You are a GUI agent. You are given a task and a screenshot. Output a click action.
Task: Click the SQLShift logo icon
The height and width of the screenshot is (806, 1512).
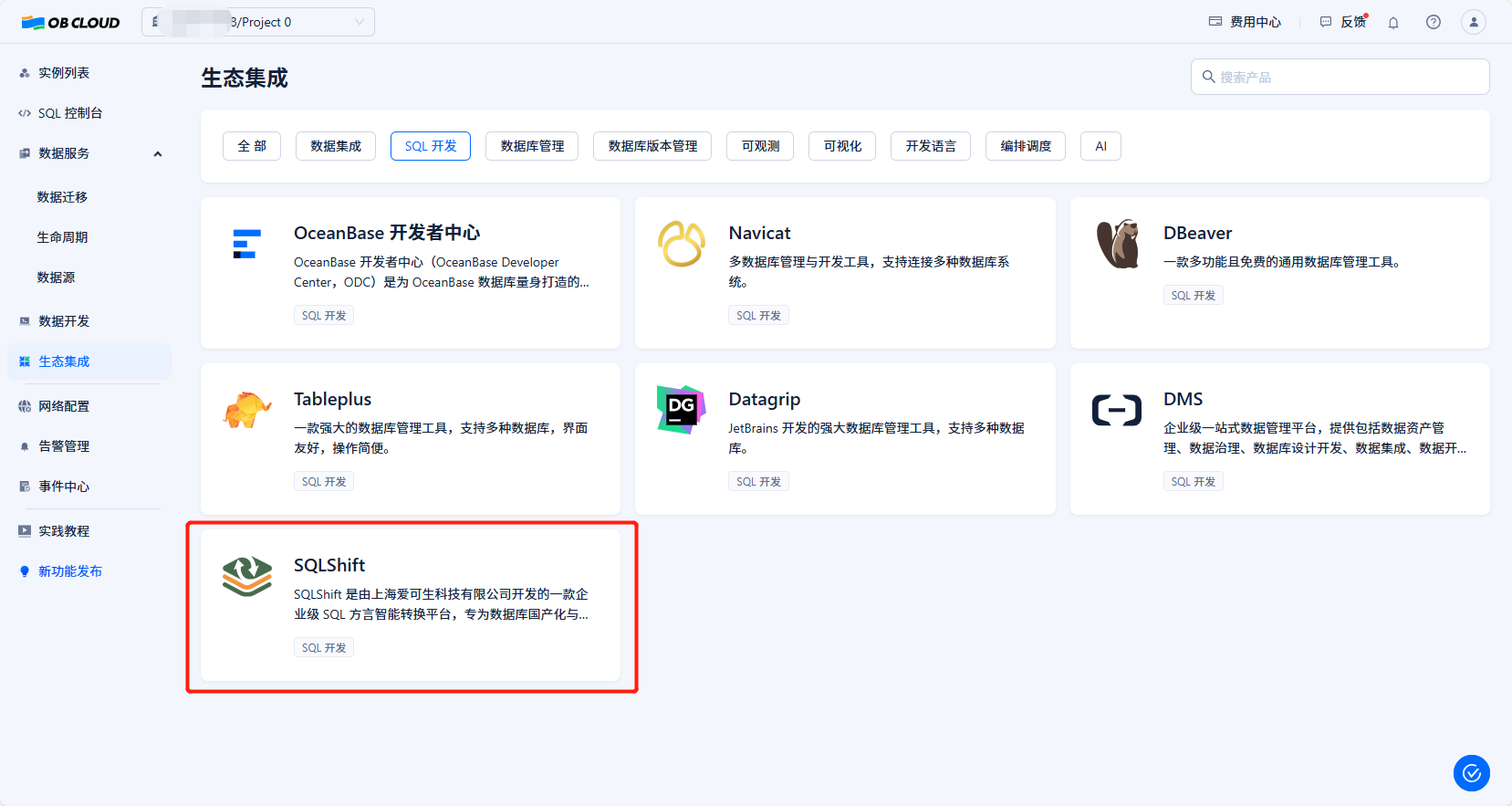click(x=247, y=576)
